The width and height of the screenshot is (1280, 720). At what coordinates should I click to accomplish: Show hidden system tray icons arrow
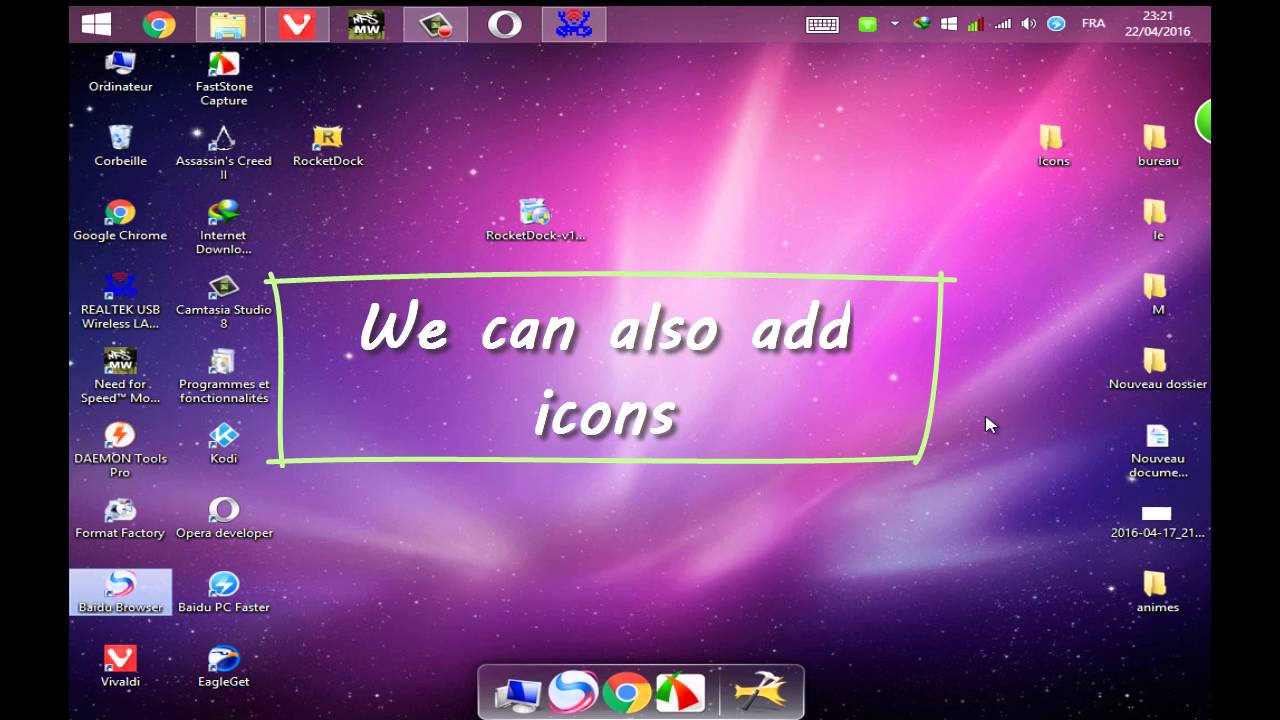point(895,24)
